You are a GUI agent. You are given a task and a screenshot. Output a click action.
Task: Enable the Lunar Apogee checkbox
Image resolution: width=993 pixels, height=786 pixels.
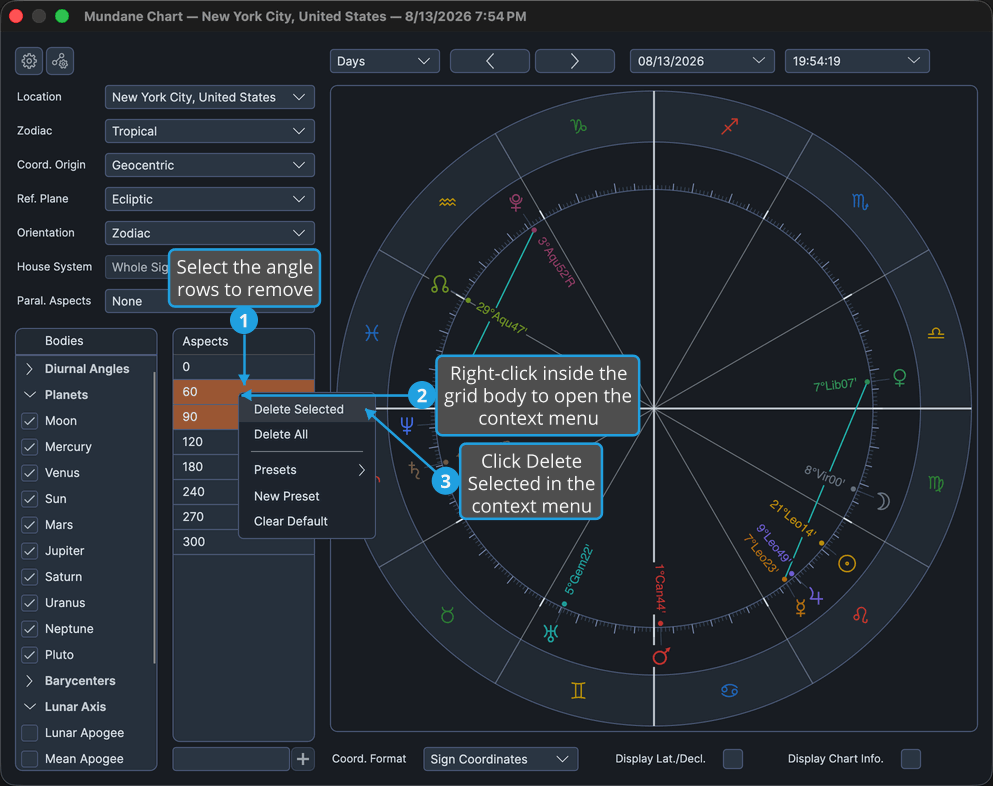click(x=29, y=733)
